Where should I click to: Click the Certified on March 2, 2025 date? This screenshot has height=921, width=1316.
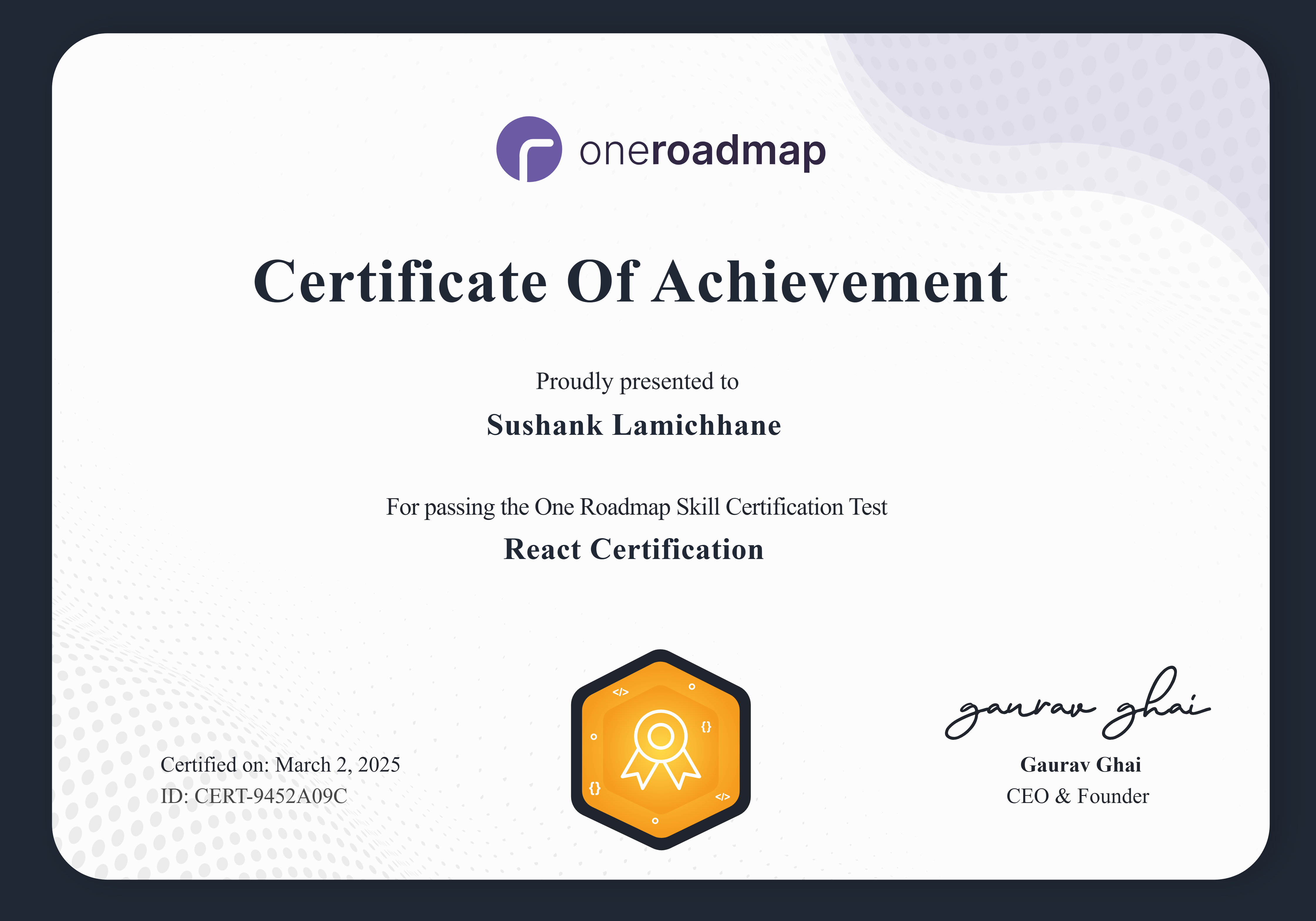[x=280, y=765]
